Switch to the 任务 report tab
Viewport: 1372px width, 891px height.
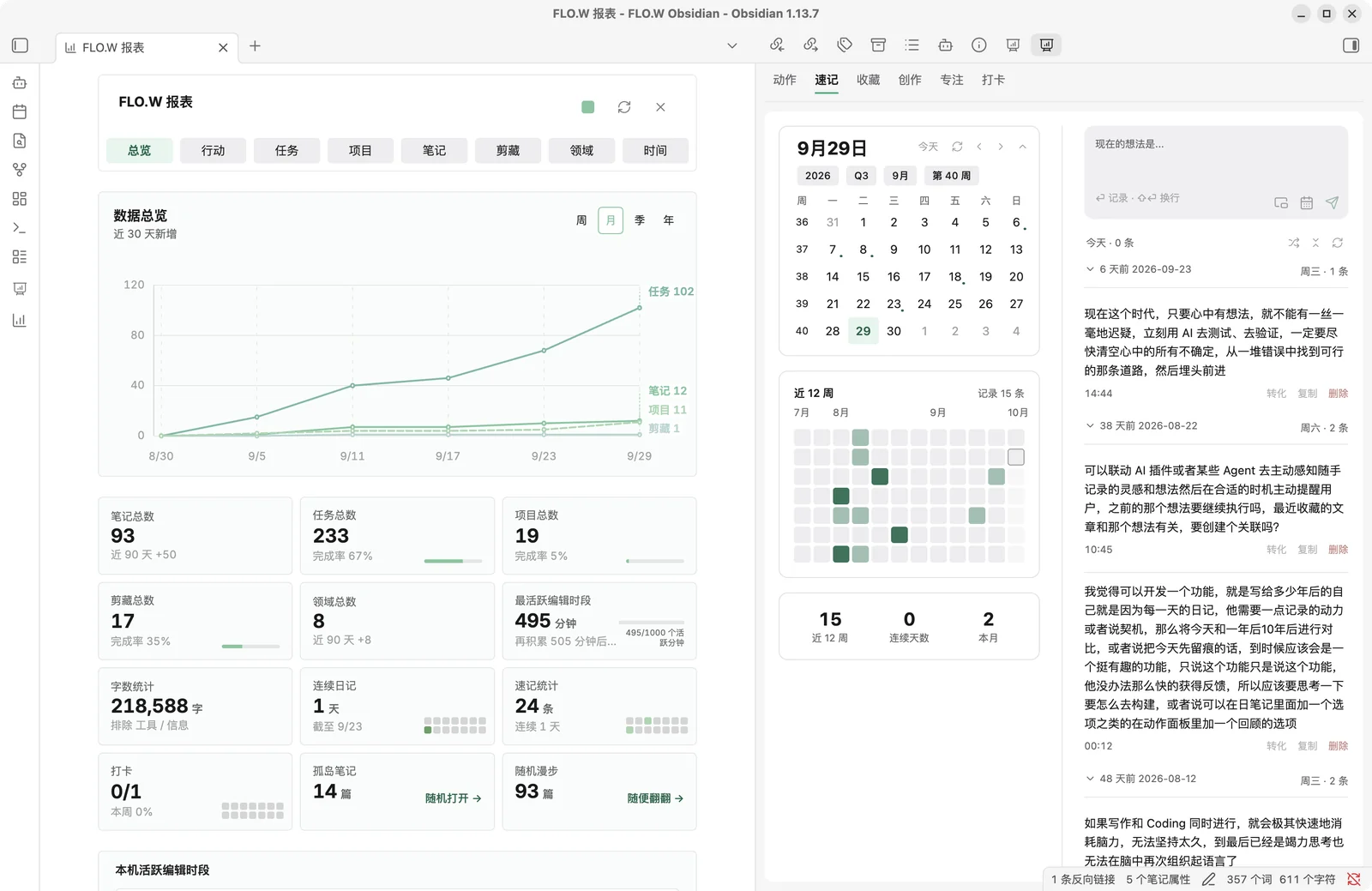click(286, 150)
